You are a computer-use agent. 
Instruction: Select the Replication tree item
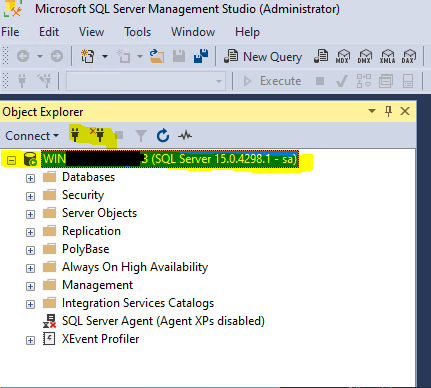coord(91,231)
